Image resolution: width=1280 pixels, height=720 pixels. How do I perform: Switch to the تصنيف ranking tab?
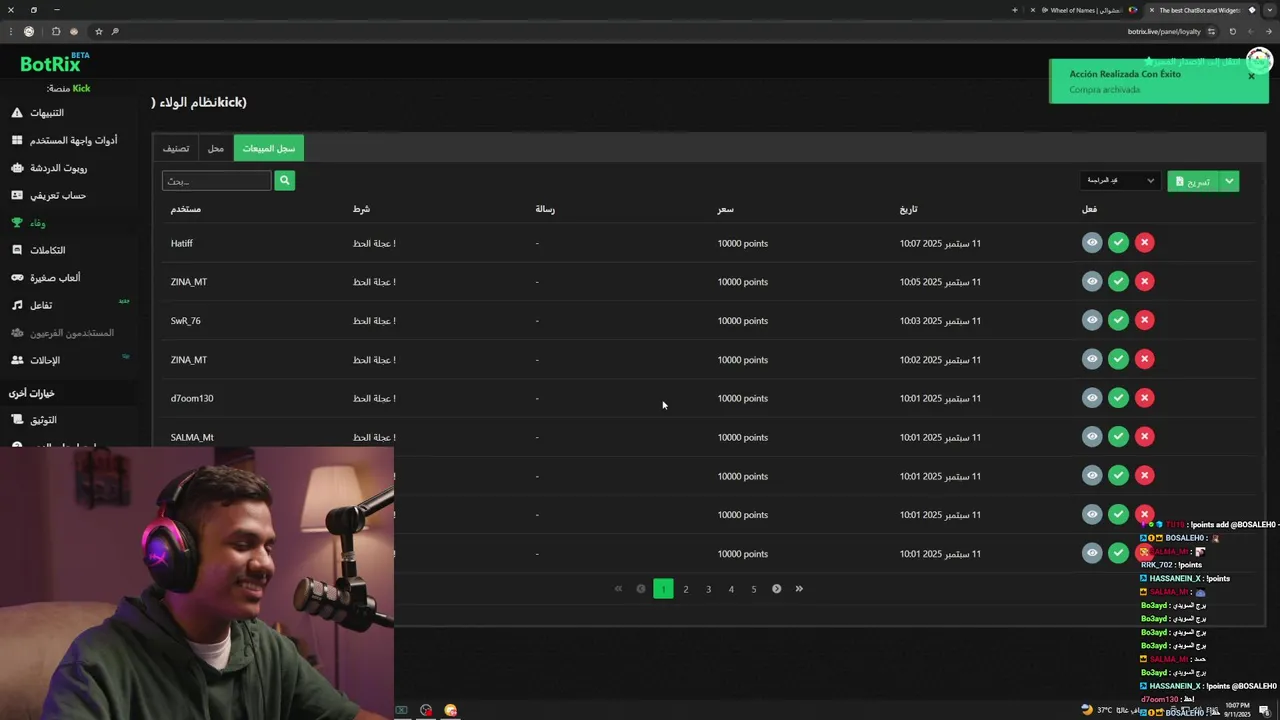176,148
